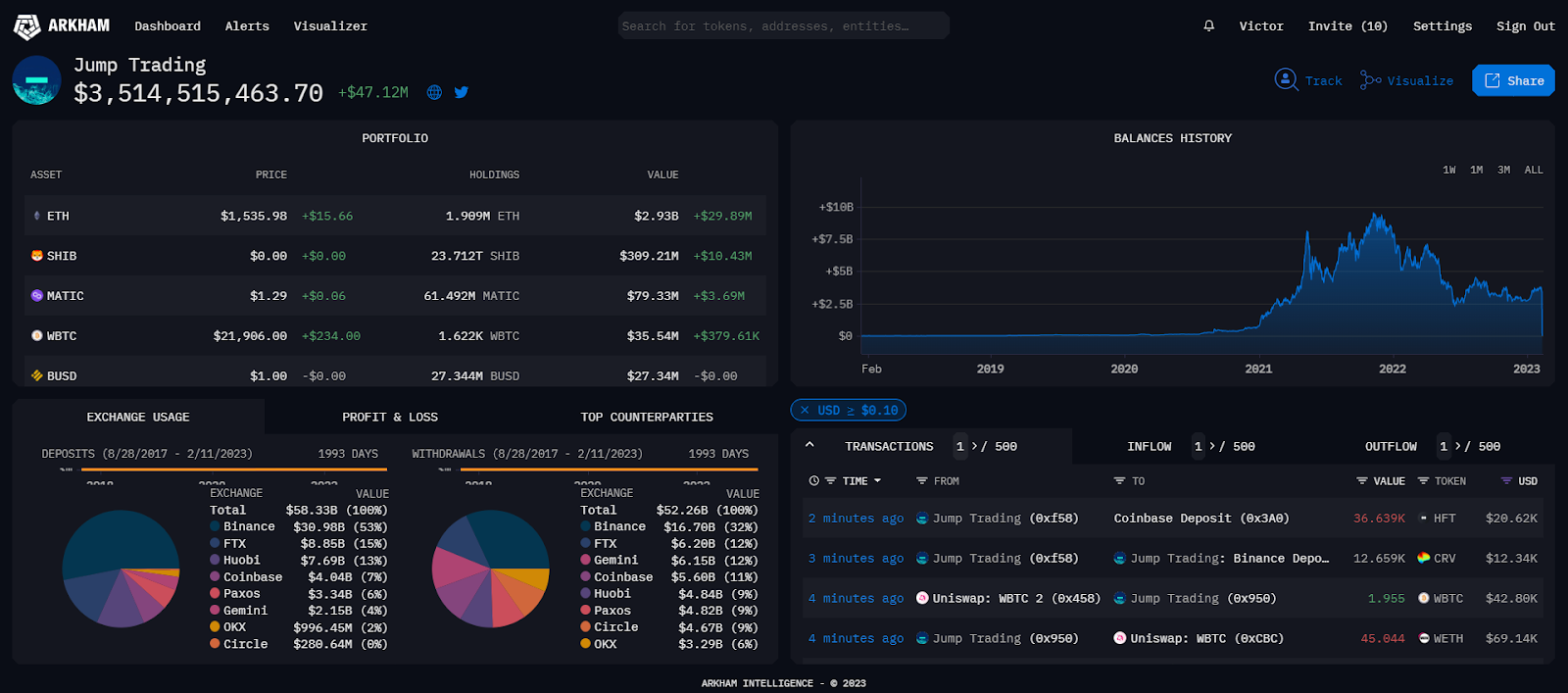Go to next page of Transactions

pos(975,447)
